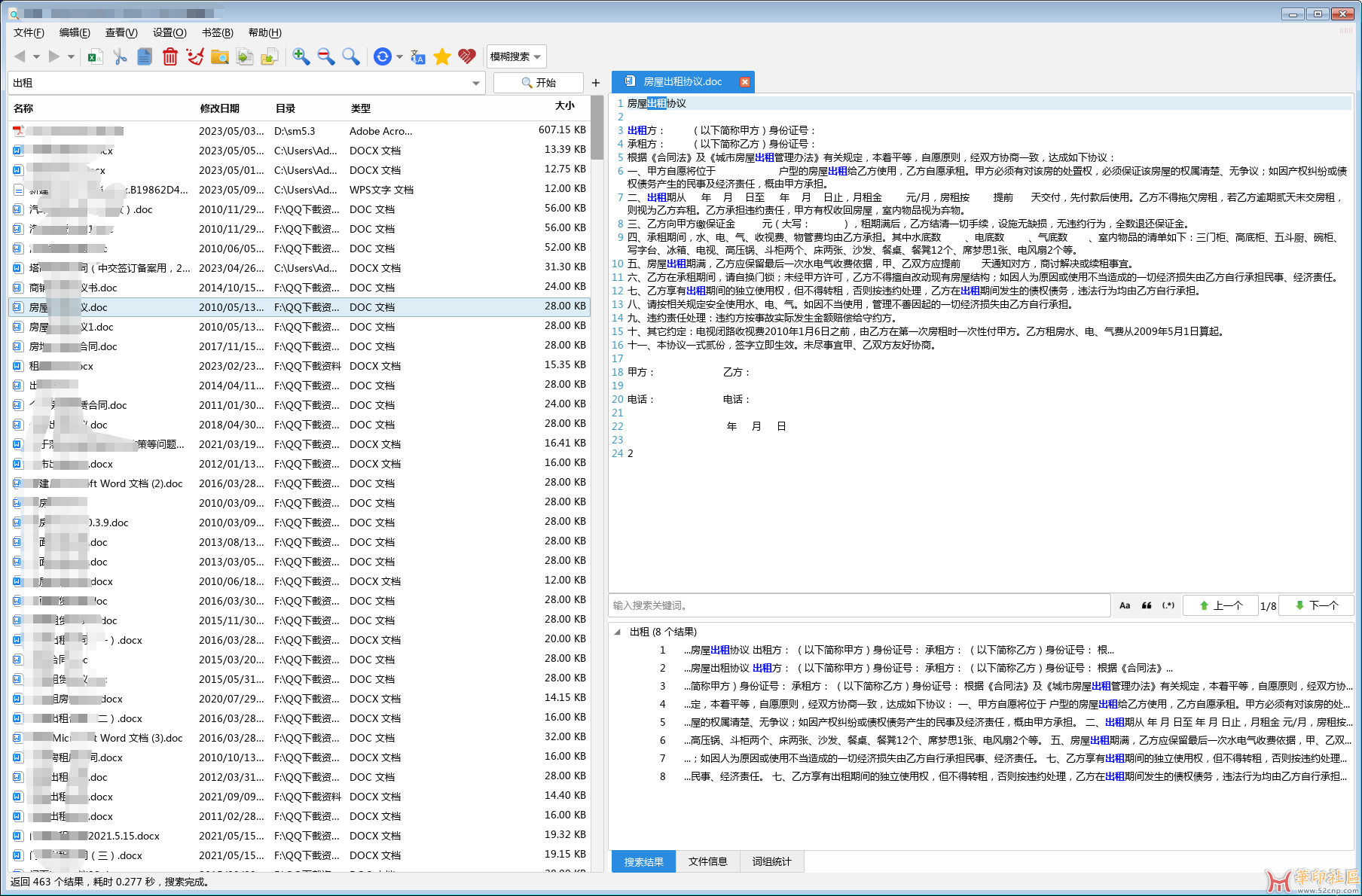The width and height of the screenshot is (1362, 896).
Task: Click the scissors cut icon
Action: pyautogui.click(x=120, y=56)
